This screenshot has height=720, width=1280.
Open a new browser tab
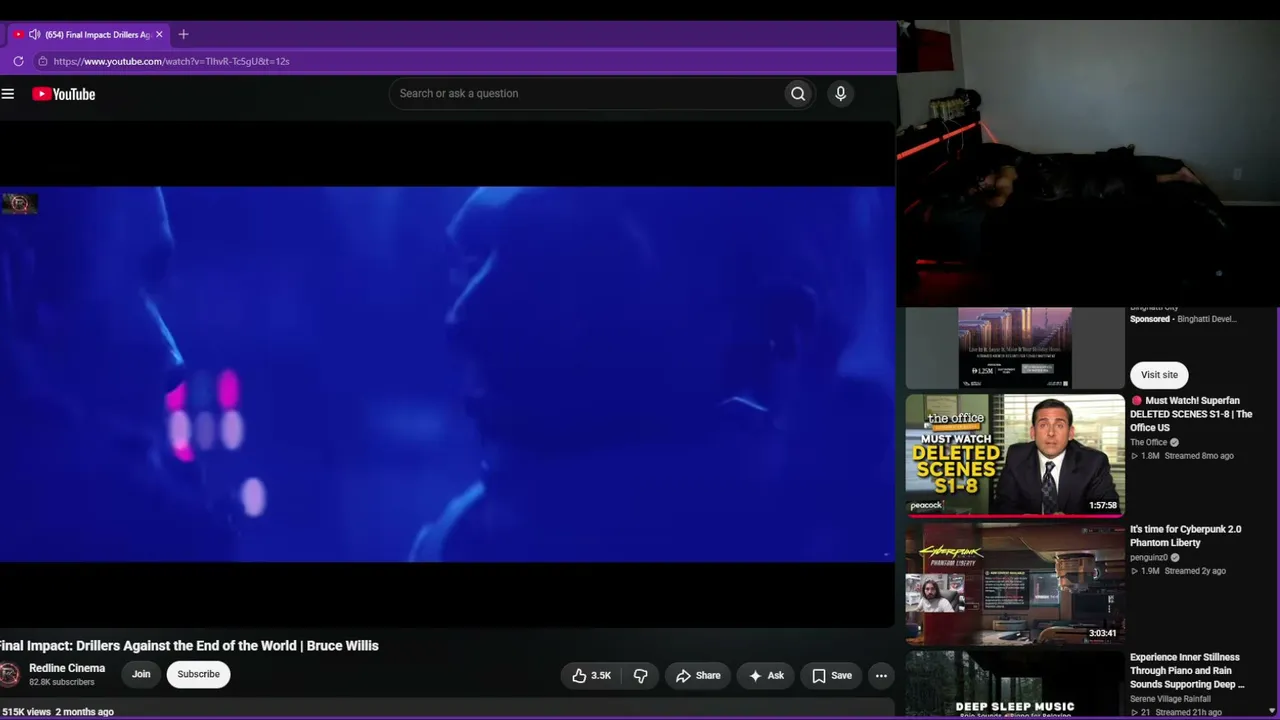click(x=183, y=34)
